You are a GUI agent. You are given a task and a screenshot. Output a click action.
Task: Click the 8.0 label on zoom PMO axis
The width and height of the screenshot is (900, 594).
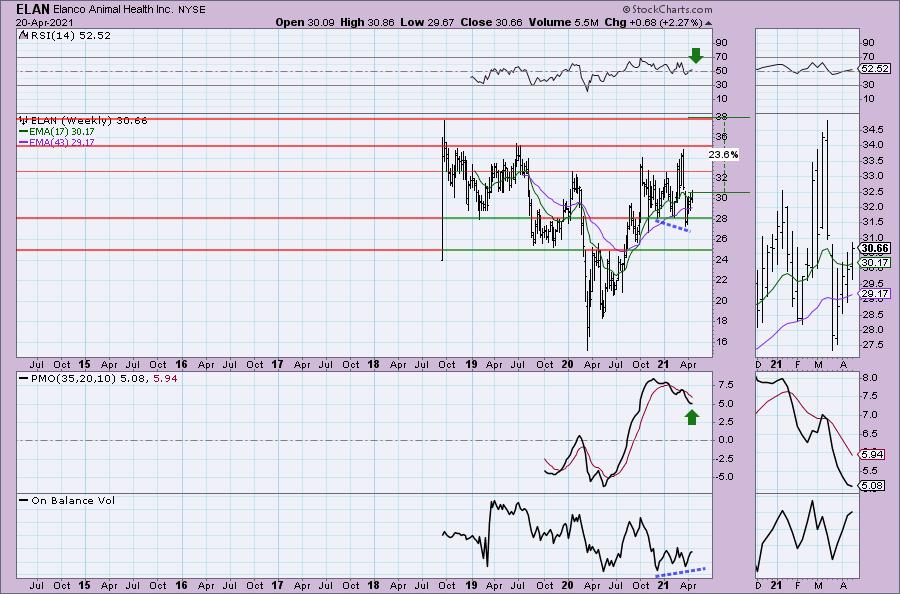click(870, 378)
